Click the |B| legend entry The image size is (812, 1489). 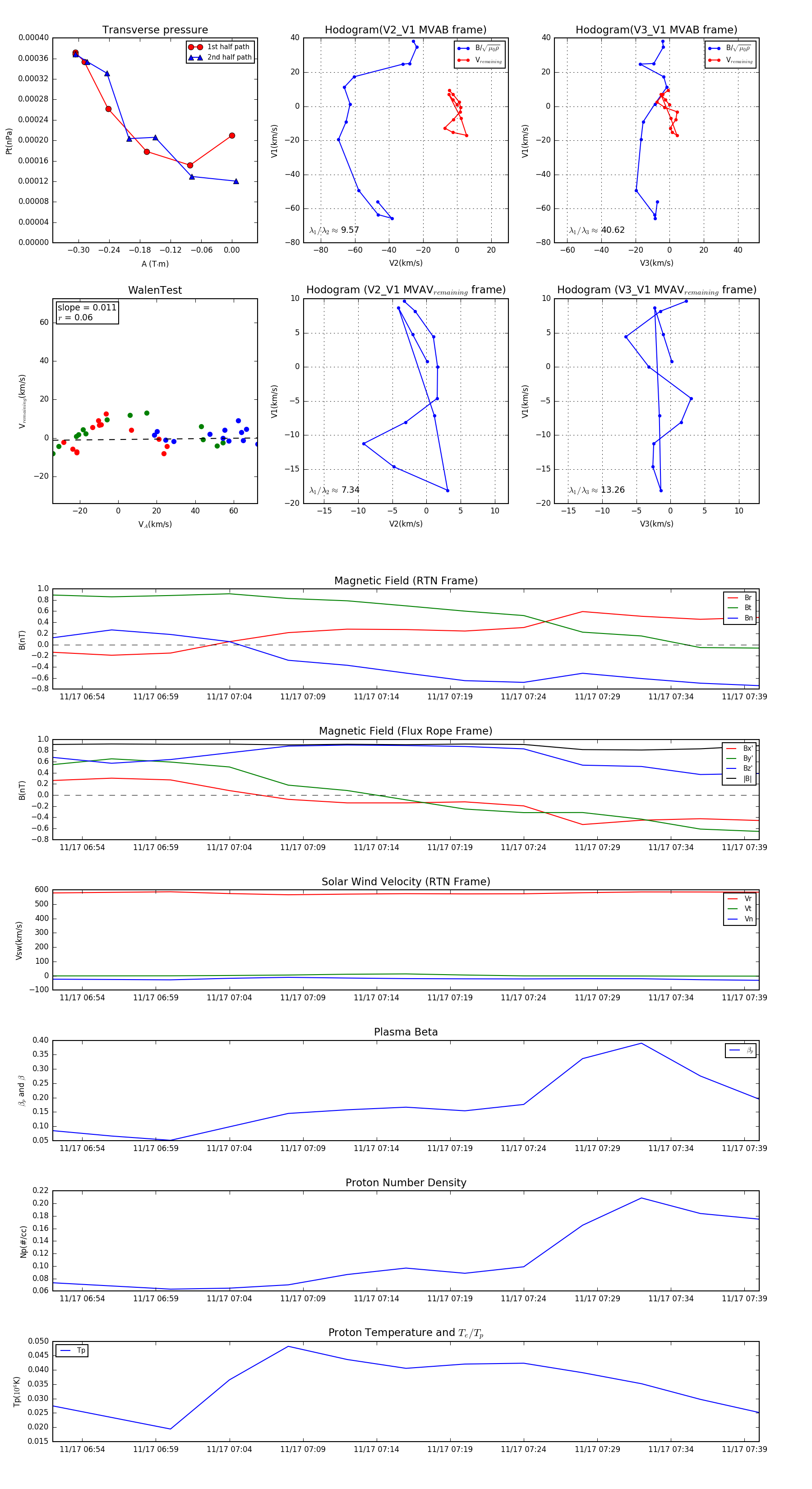click(x=739, y=779)
